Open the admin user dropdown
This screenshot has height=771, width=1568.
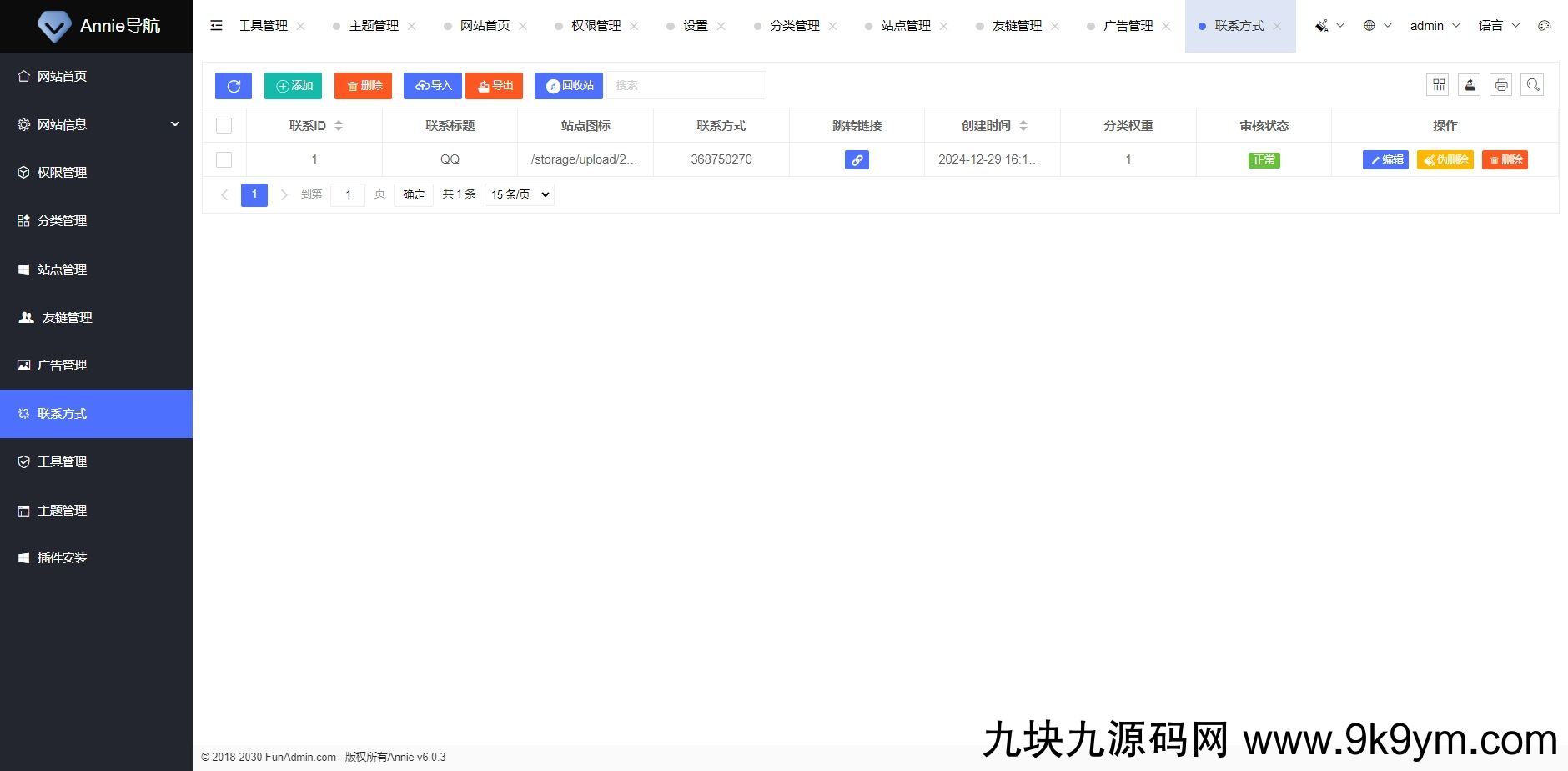(x=1435, y=26)
